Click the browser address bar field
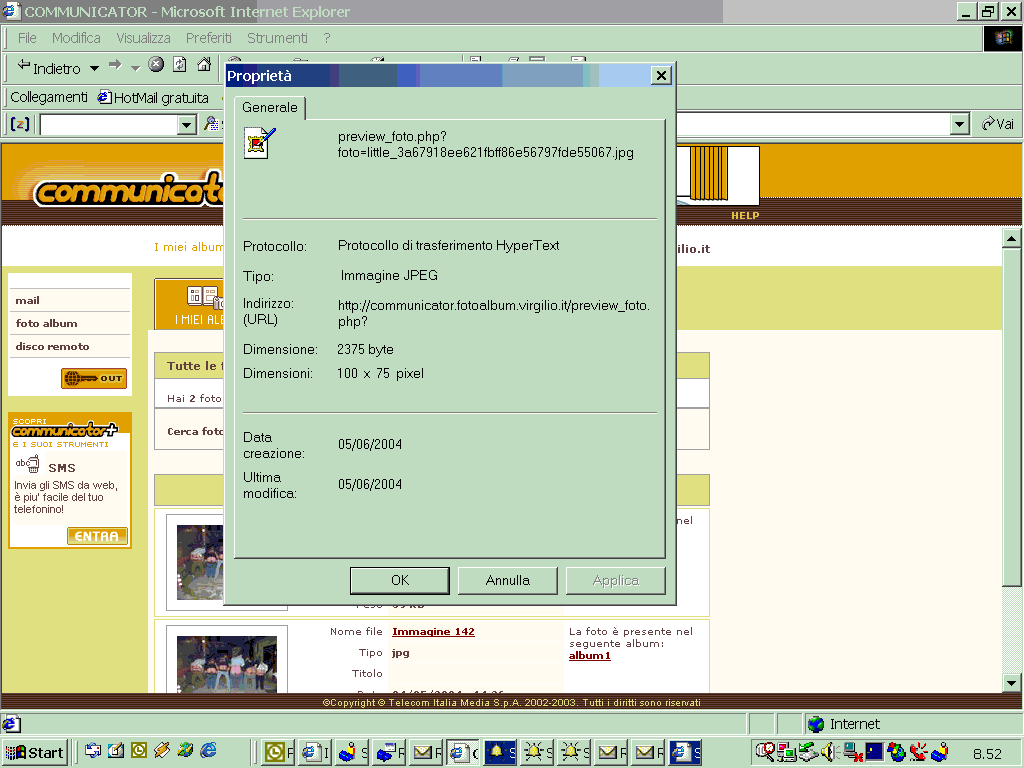This screenshot has width=1024, height=768. (x=814, y=123)
